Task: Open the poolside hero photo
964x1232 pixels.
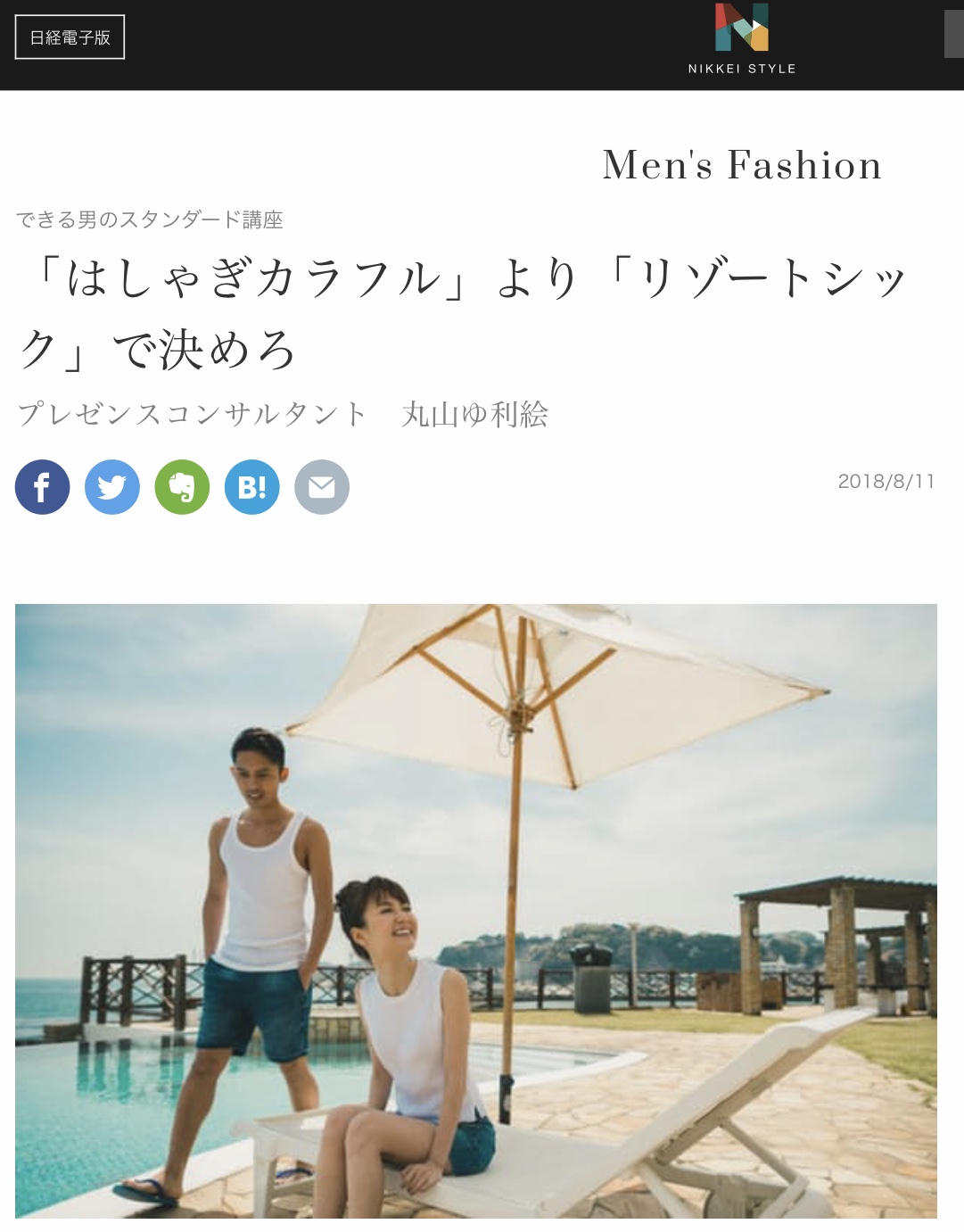Action: point(476,911)
